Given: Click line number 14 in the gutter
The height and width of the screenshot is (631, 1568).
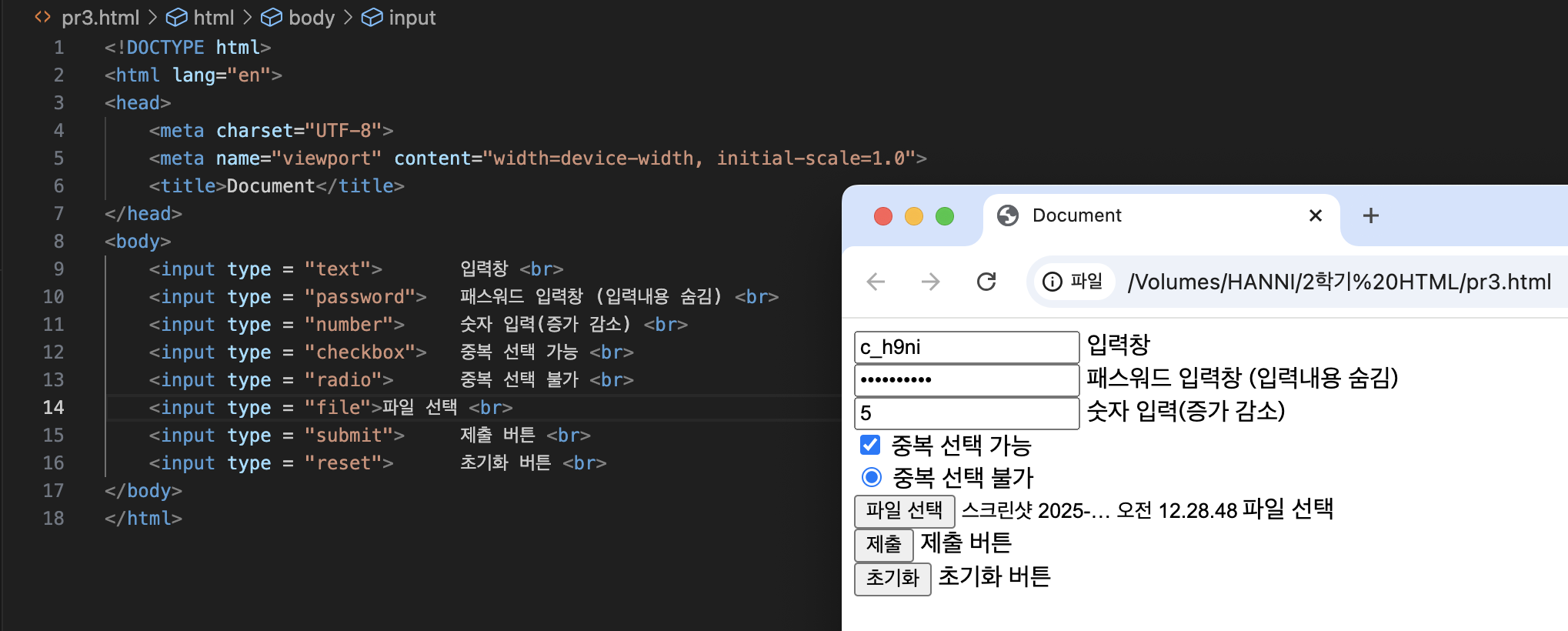Looking at the screenshot, I should pos(53,407).
